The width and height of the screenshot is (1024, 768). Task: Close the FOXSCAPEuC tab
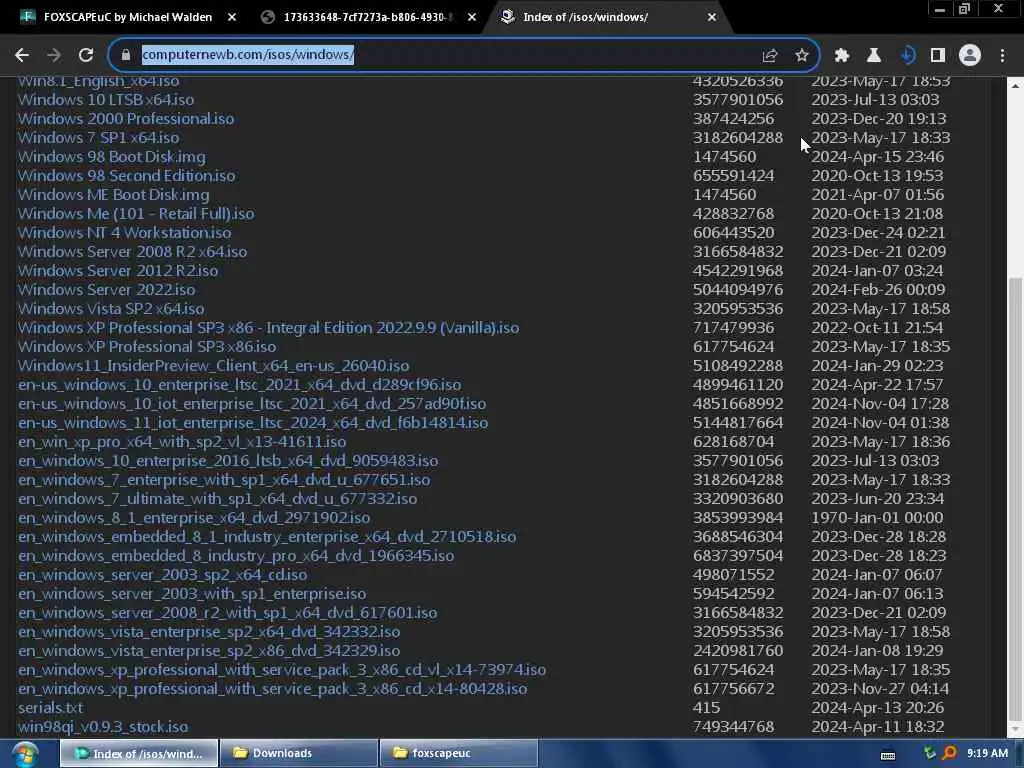pos(232,18)
